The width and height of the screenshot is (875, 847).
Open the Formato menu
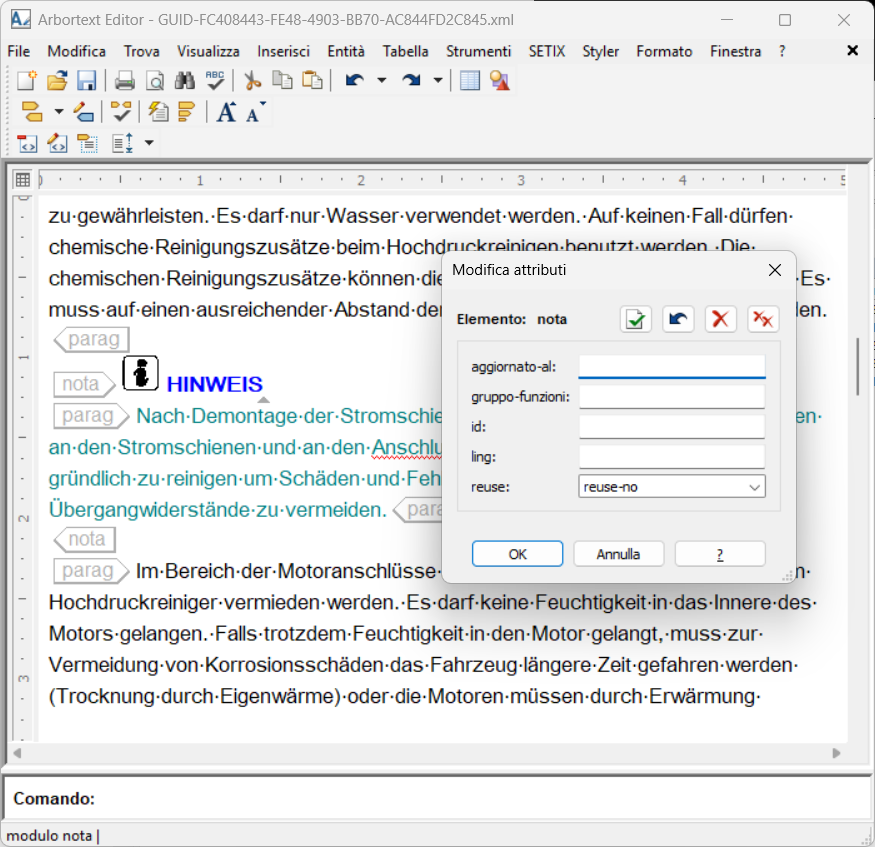coord(664,51)
